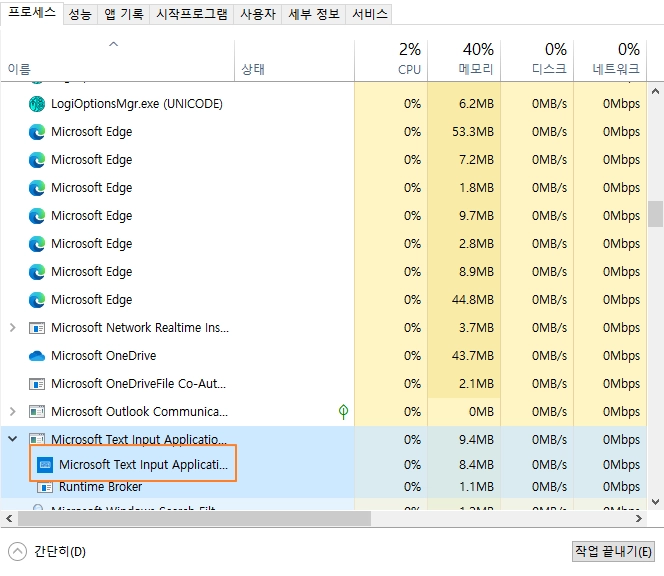The image size is (664, 576).
Task: Switch to the 프로세스 tab
Action: 32,13
